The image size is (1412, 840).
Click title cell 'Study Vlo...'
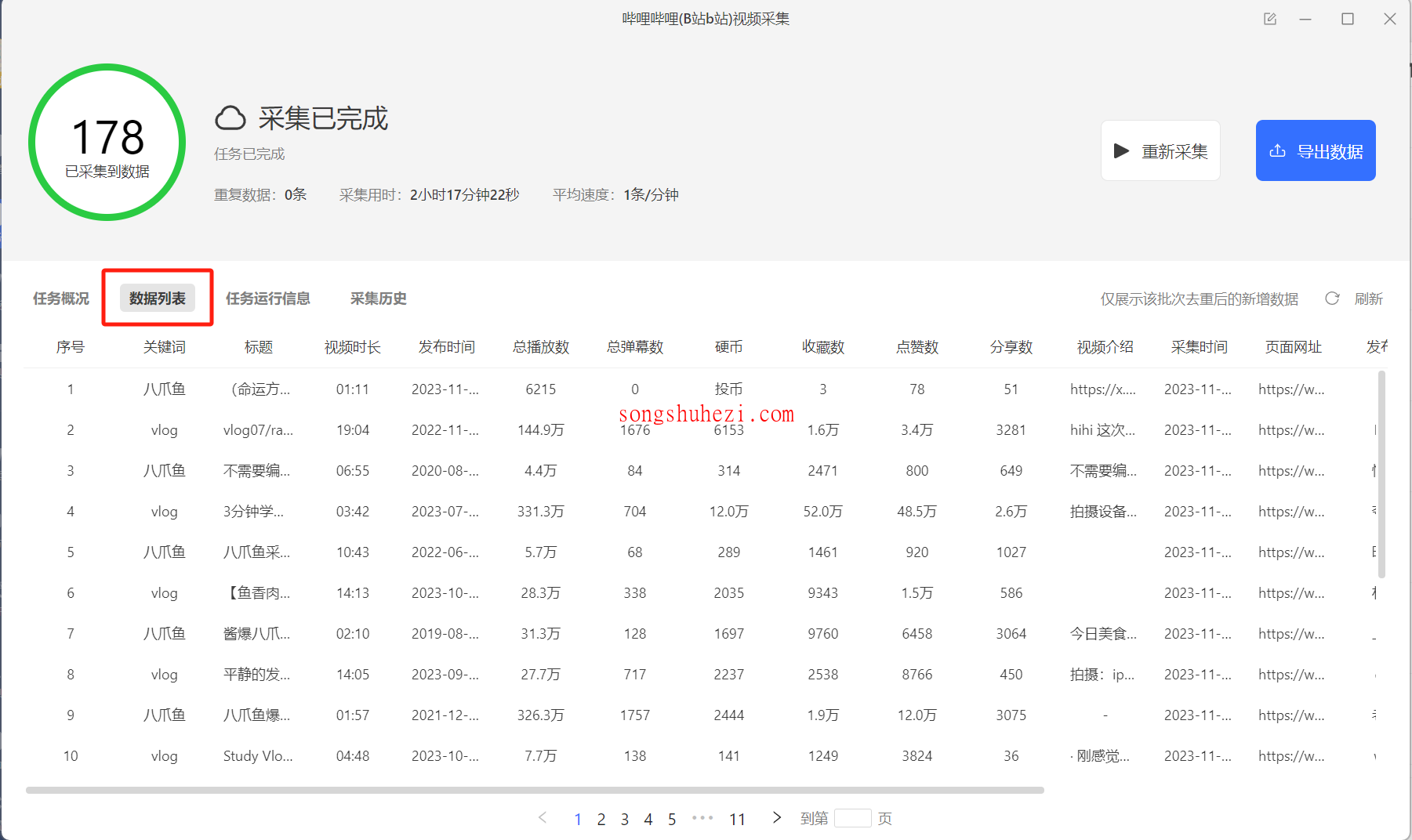tap(258, 756)
